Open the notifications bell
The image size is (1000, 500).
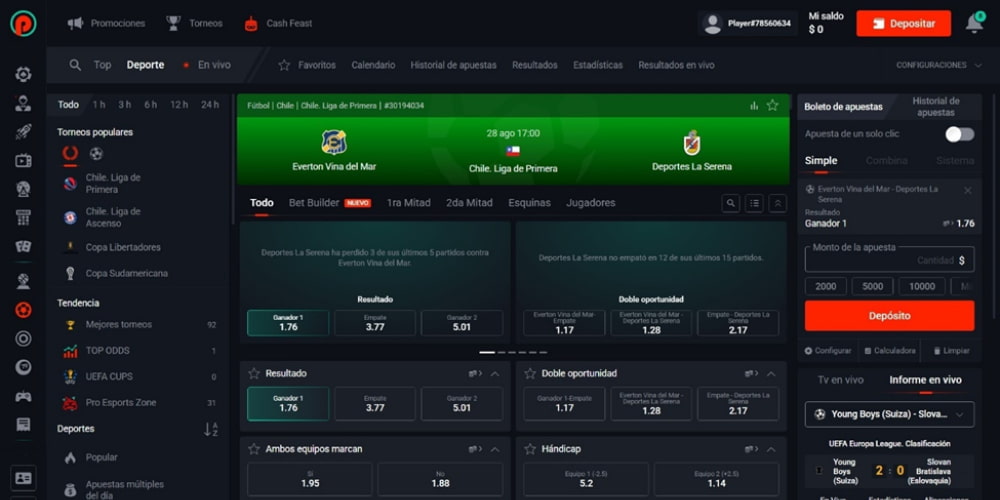coord(974,24)
